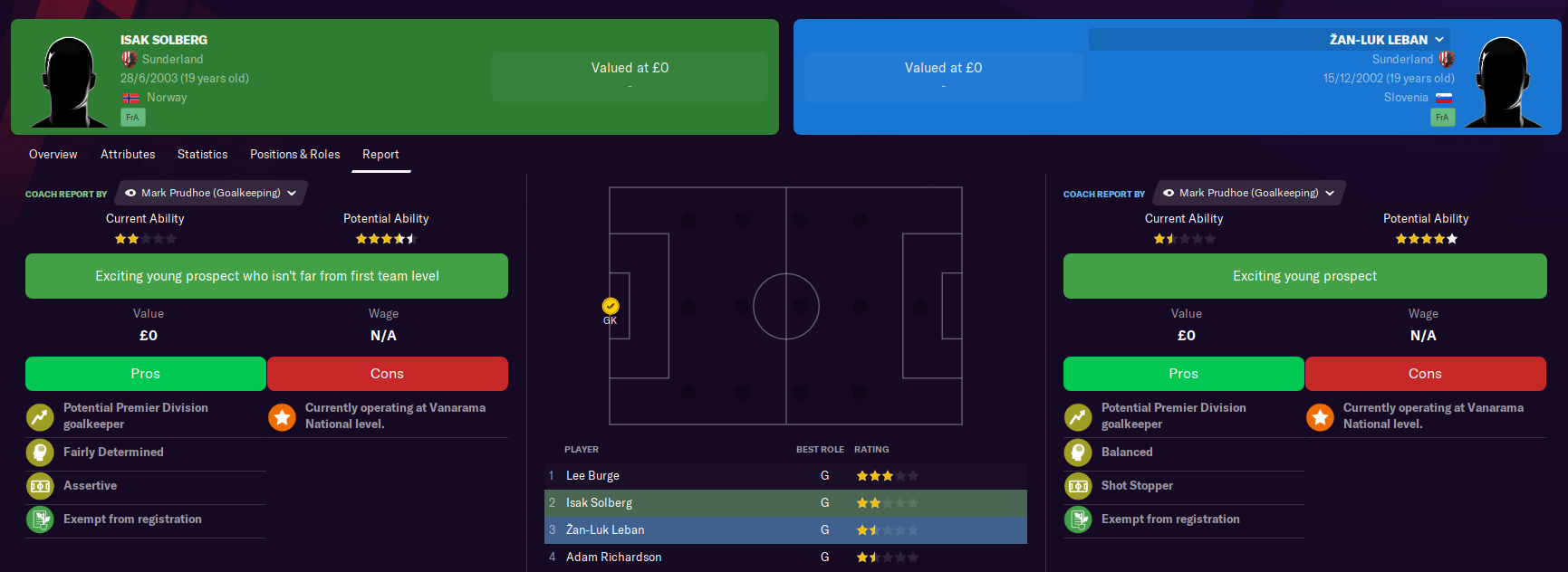Click the Sunderland club badge beside Leban

[x=1446, y=59]
